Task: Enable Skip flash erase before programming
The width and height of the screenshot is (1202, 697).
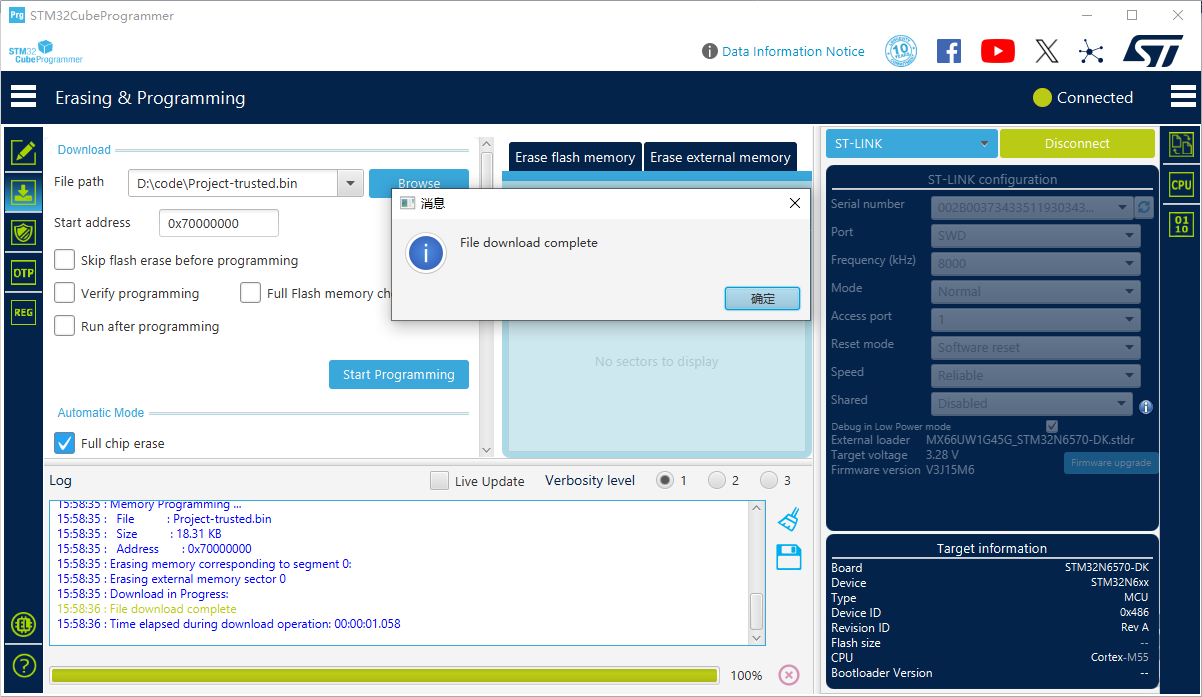Action: click(64, 260)
